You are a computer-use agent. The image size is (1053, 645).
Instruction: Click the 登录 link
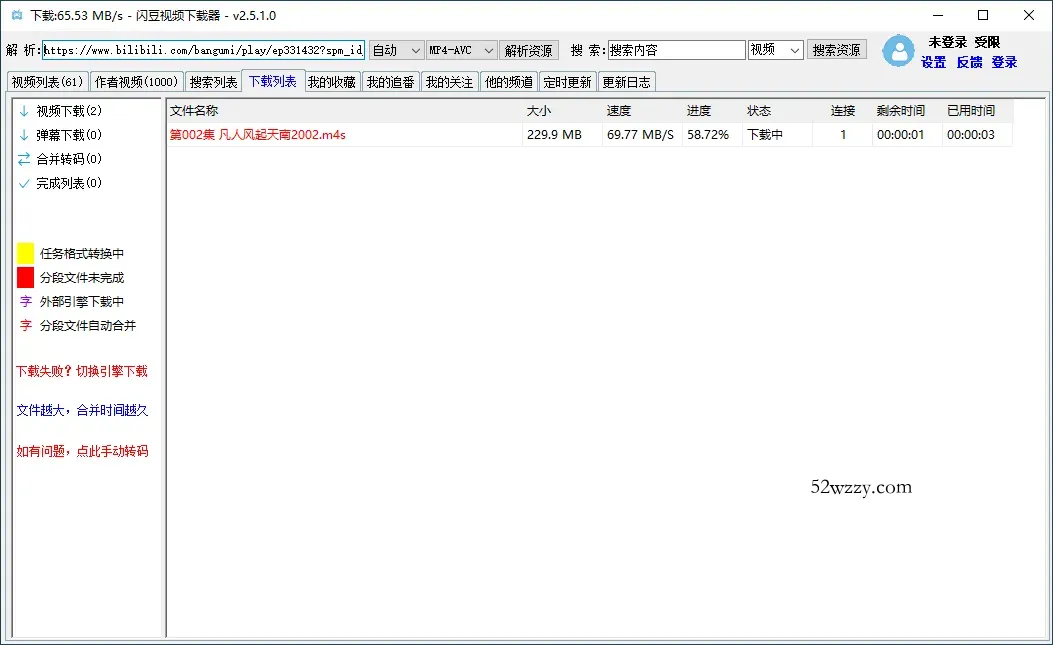coord(1004,62)
